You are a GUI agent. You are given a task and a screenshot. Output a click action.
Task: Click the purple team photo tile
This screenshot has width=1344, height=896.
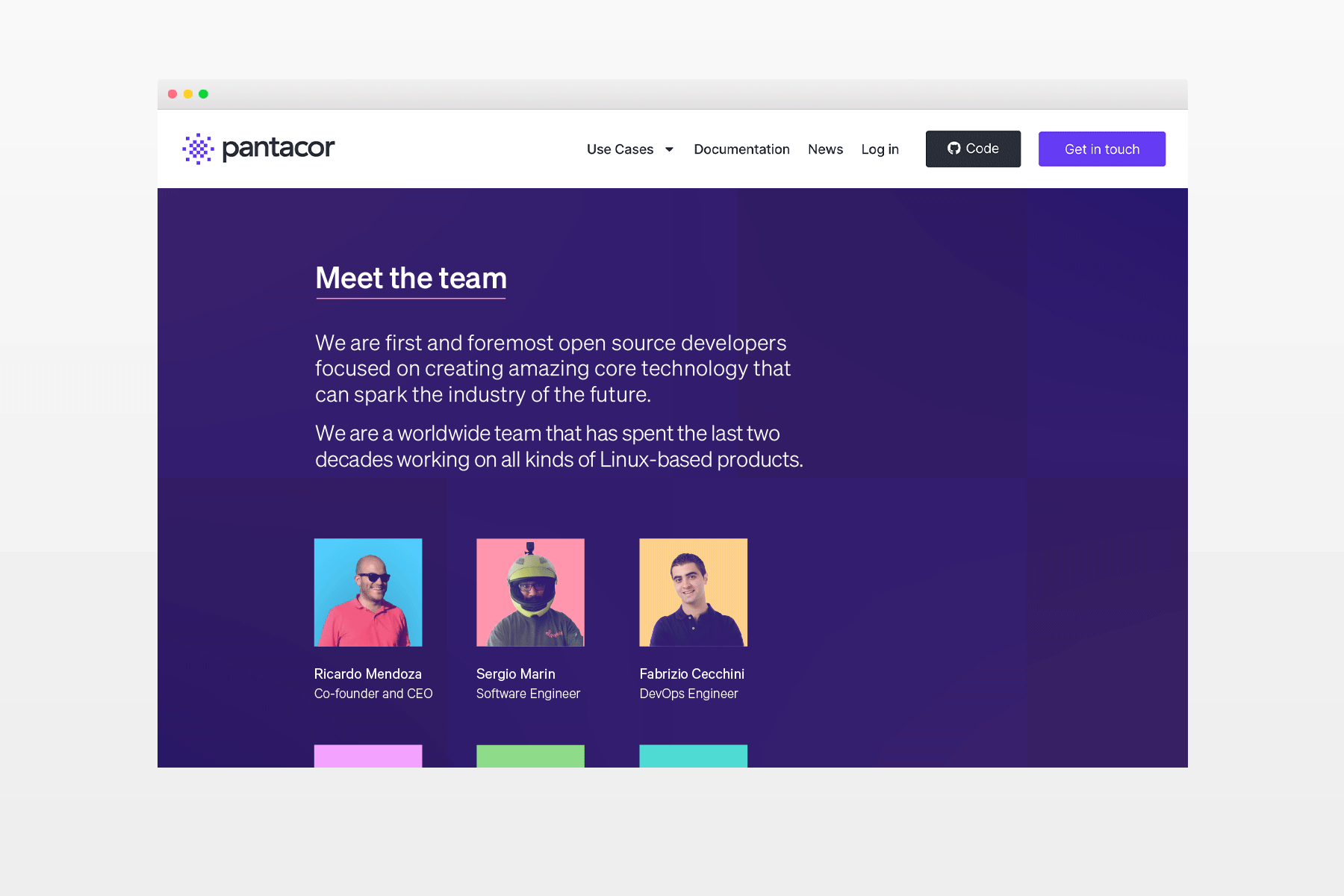click(x=368, y=756)
